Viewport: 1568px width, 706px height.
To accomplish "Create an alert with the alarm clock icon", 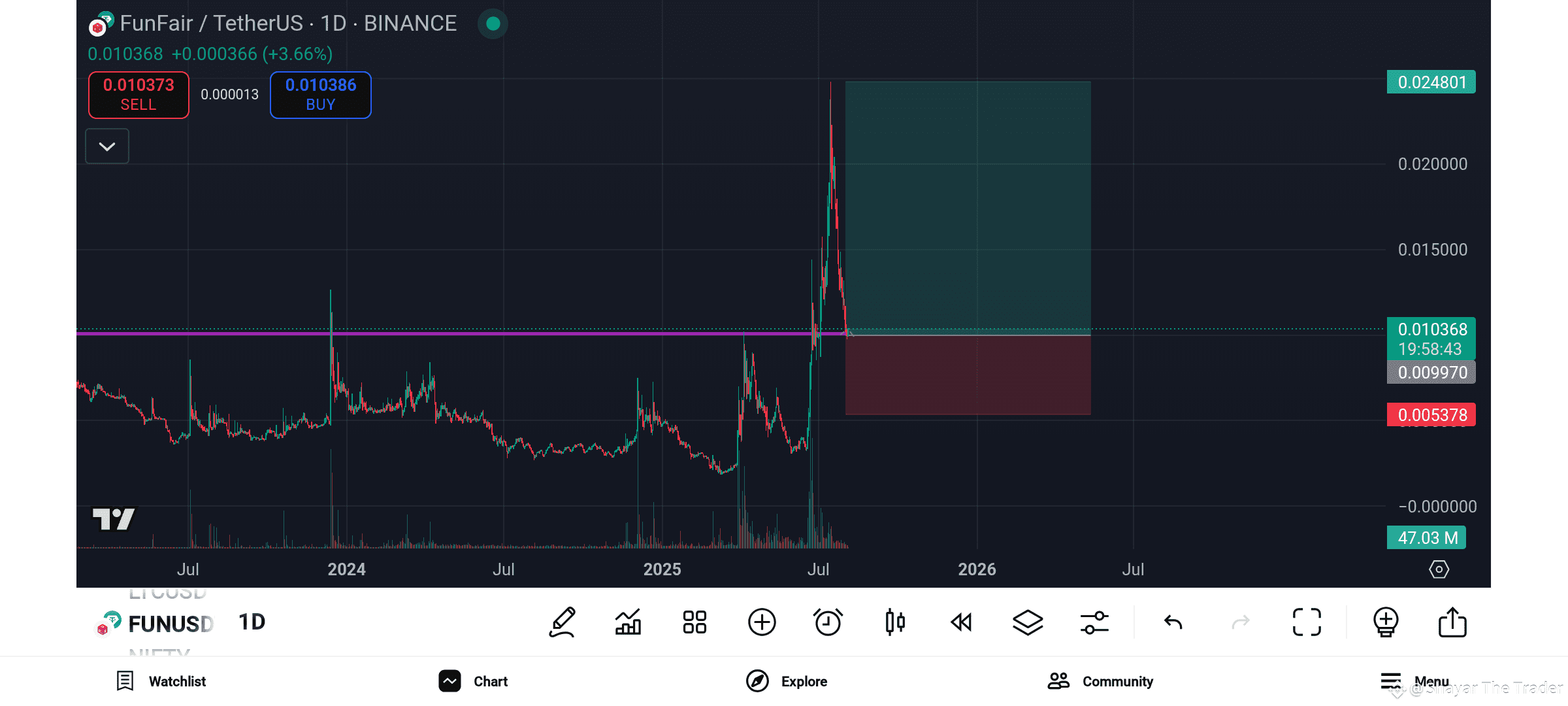I will pyautogui.click(x=828, y=622).
